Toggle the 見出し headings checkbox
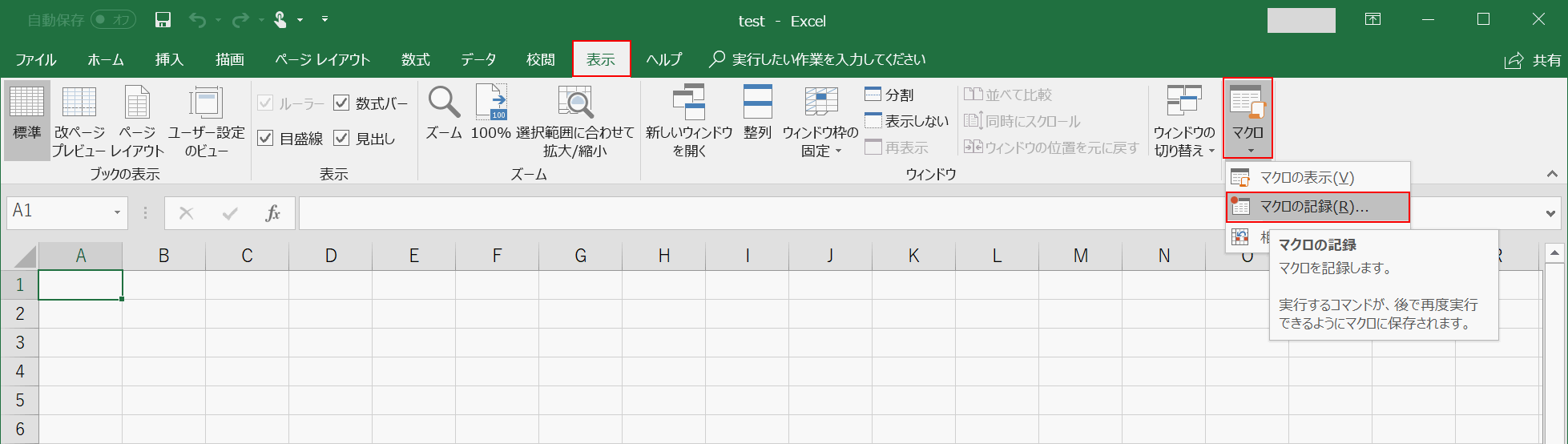Viewport: 1568px width, 444px height. (x=341, y=138)
